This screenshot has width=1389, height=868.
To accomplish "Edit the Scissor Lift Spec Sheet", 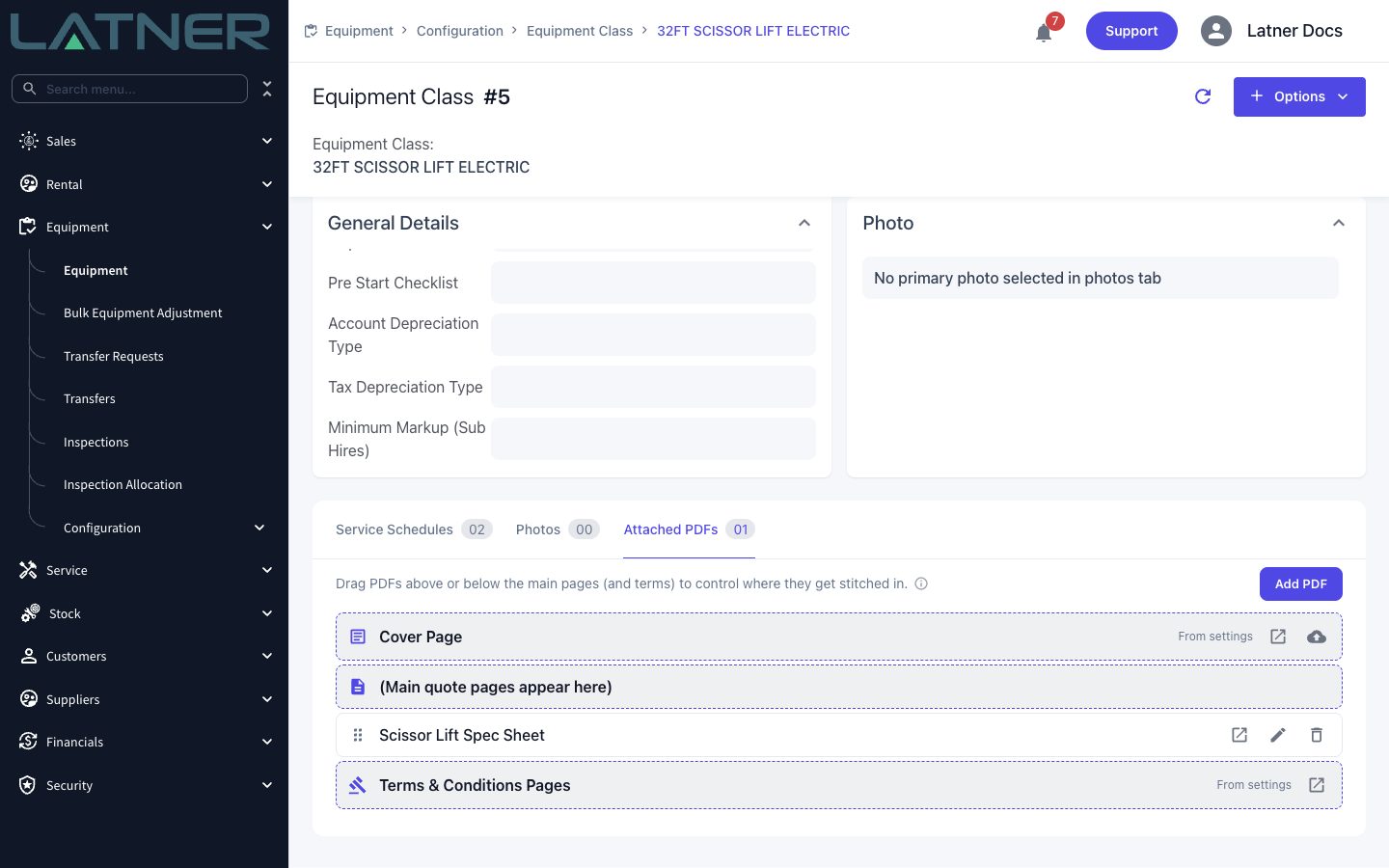I will (x=1278, y=735).
